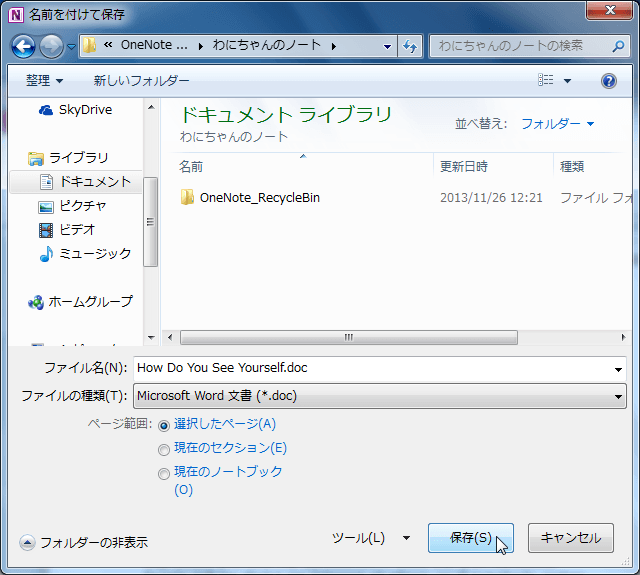Click the magnifier search icon
The height and width of the screenshot is (575, 640).
618,46
